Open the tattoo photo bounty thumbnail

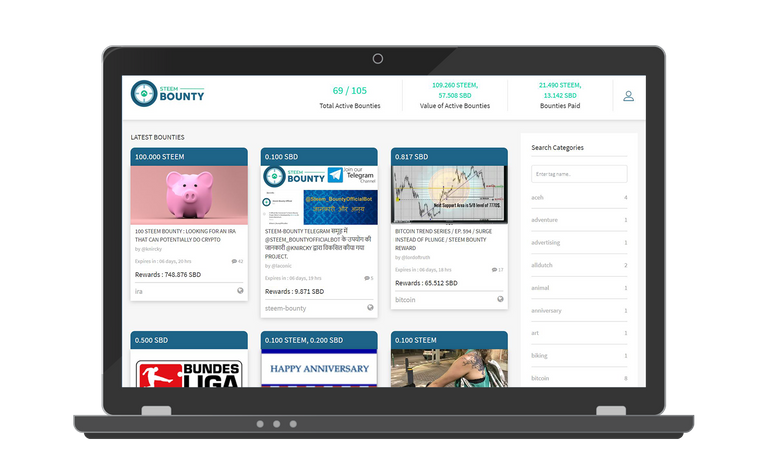coord(449,368)
